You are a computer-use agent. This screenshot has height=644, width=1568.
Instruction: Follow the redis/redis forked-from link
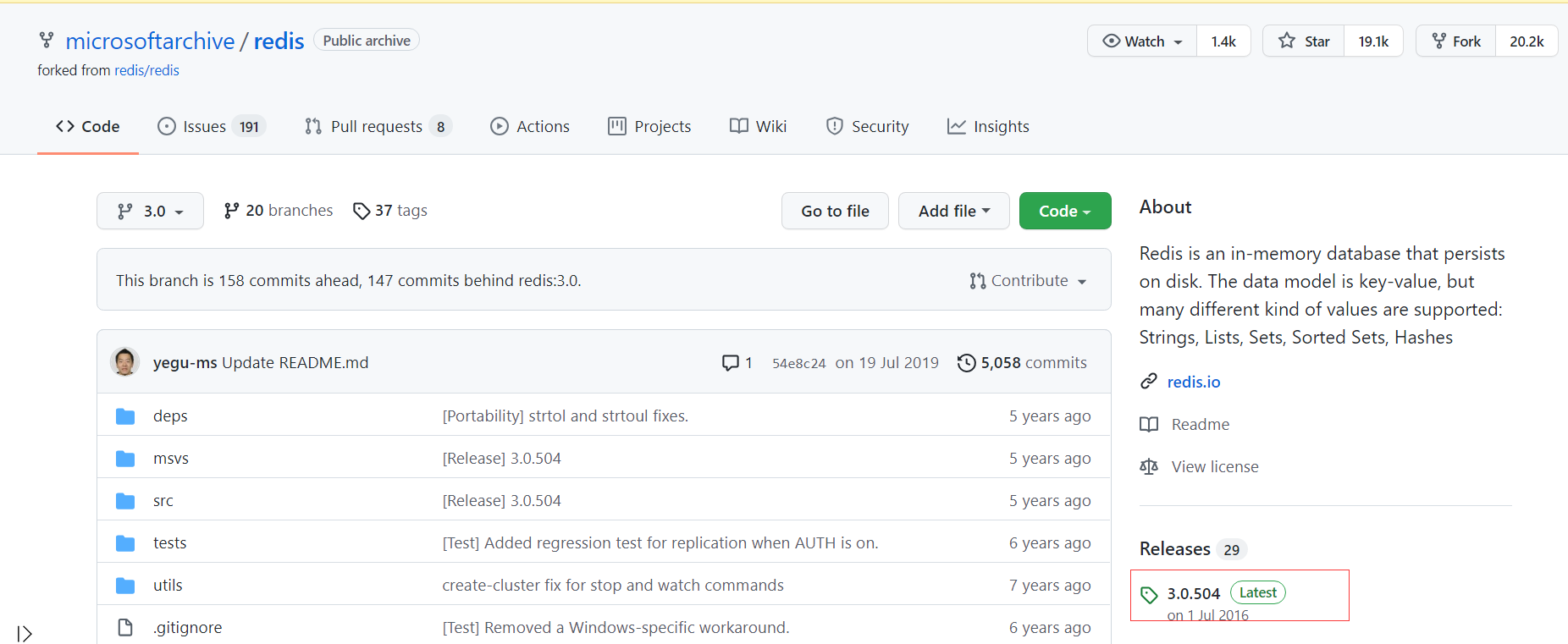click(146, 70)
